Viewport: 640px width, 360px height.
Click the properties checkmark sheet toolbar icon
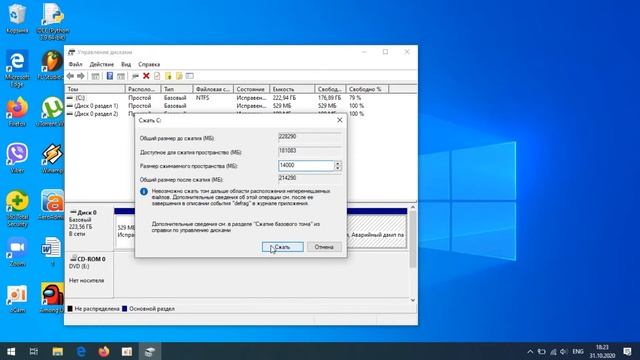tap(157, 76)
